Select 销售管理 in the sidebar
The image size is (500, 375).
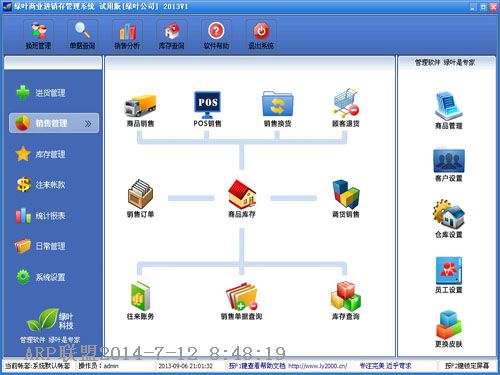click(x=54, y=123)
